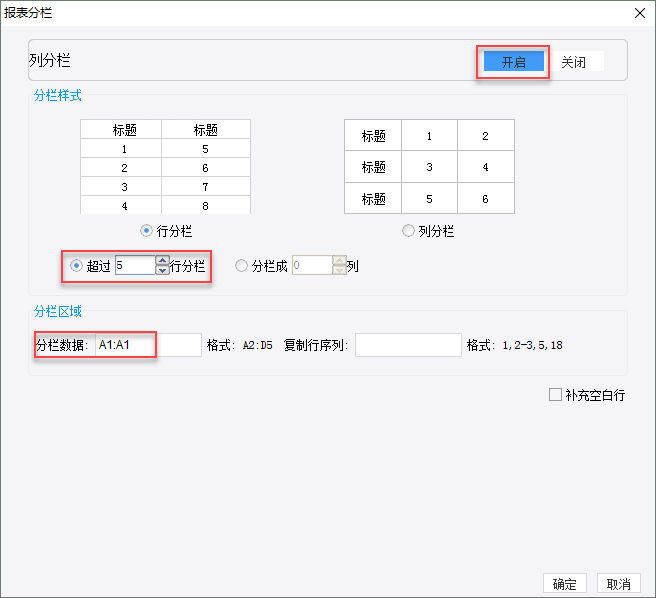Increase the 超过 rows spinner value

click(162, 261)
